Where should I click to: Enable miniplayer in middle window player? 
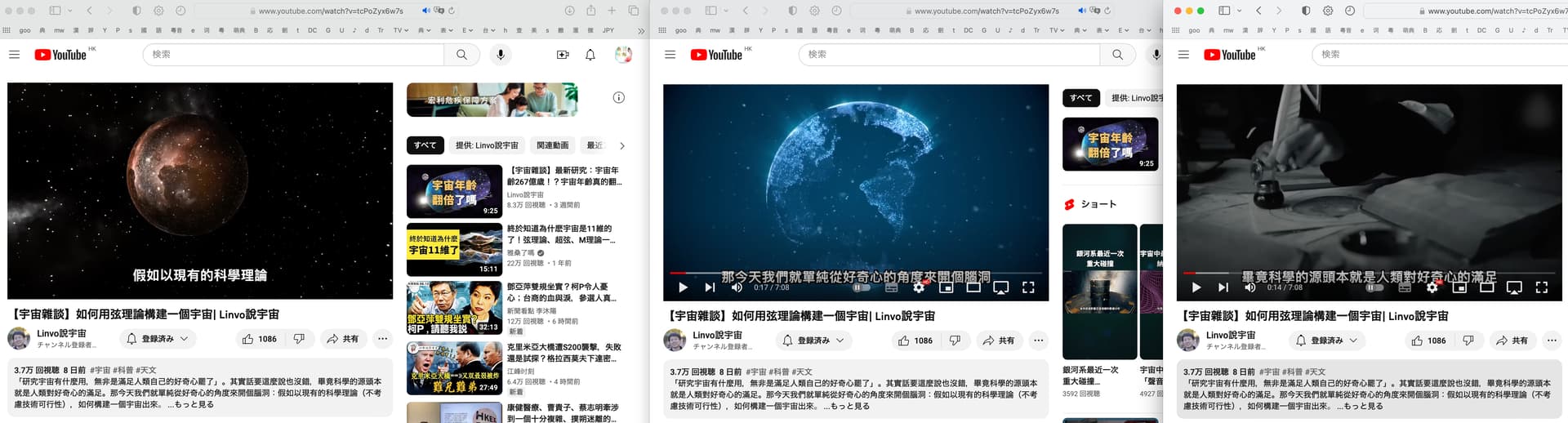(x=946, y=287)
